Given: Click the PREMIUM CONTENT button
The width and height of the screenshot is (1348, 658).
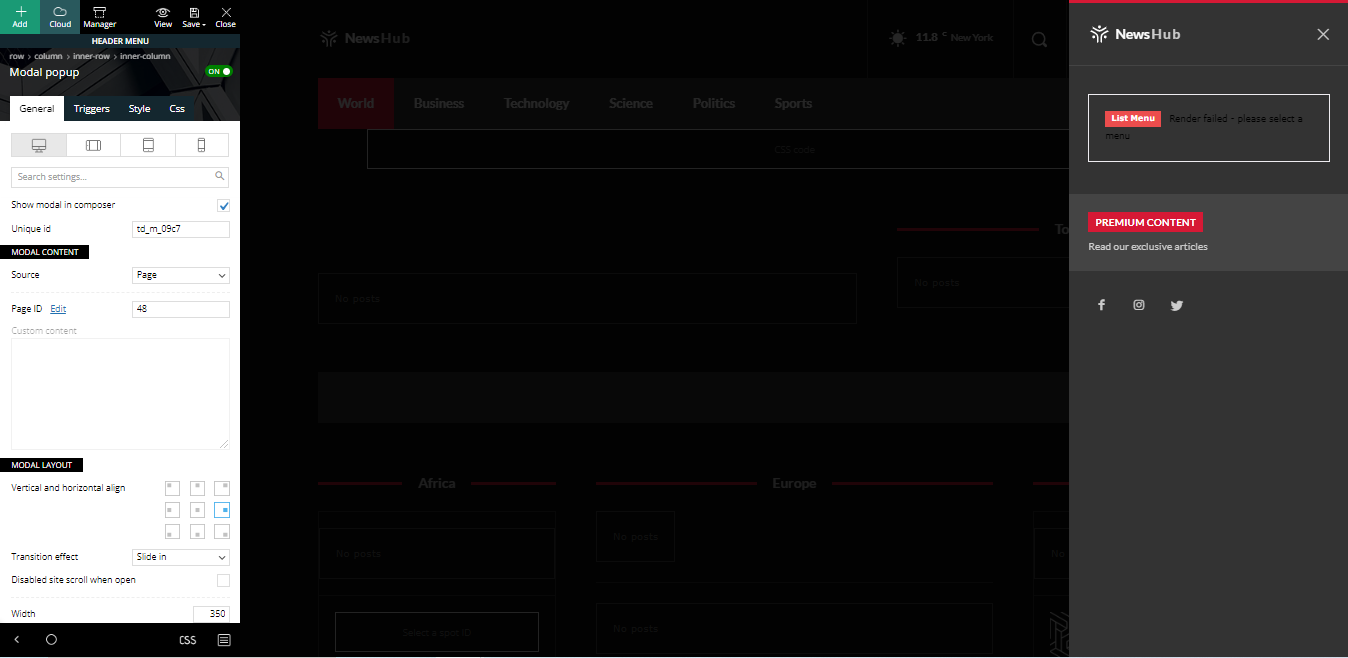Looking at the screenshot, I should tap(1145, 222).
